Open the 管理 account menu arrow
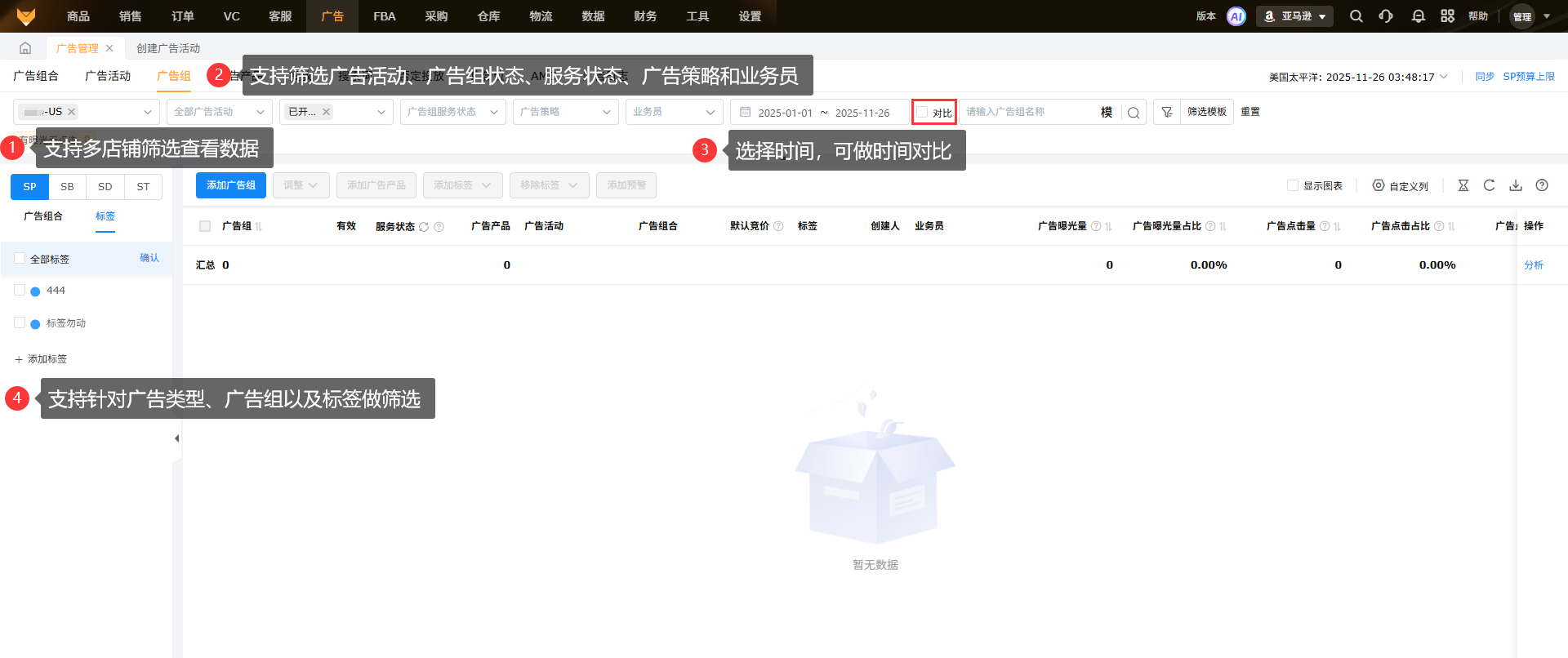The height and width of the screenshot is (658, 1568). coord(1547,16)
